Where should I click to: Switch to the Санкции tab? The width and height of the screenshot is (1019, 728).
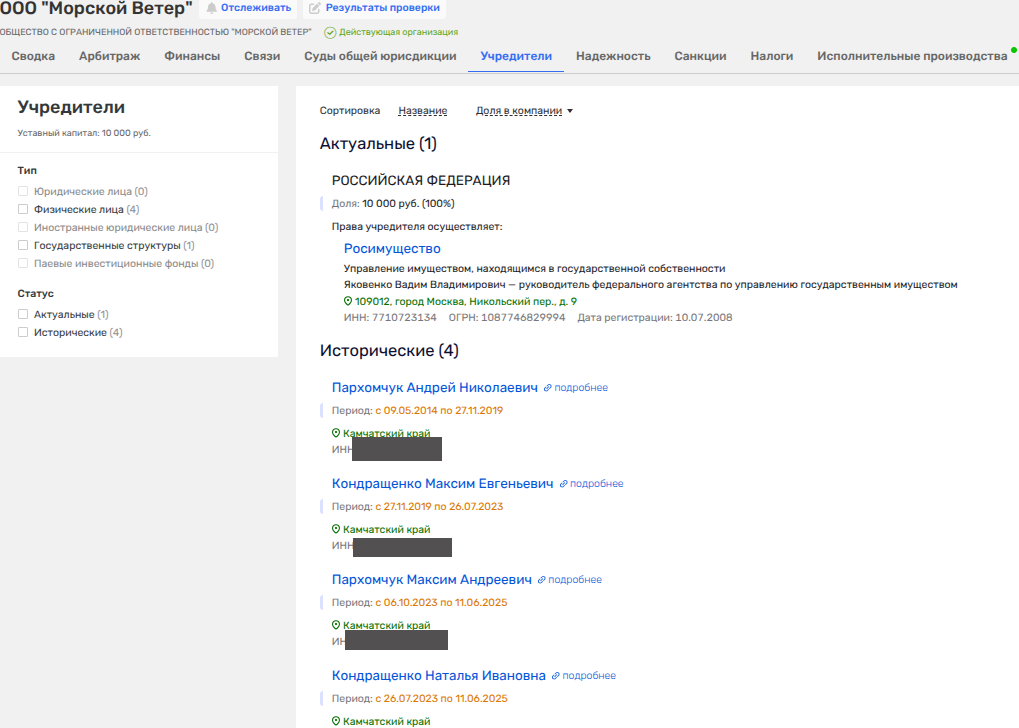click(x=700, y=56)
